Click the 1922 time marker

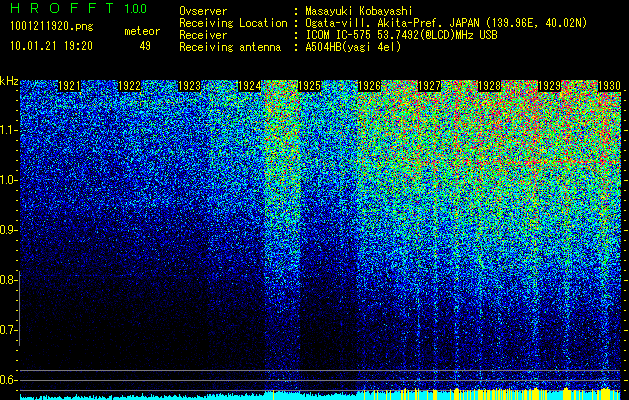(129, 86)
